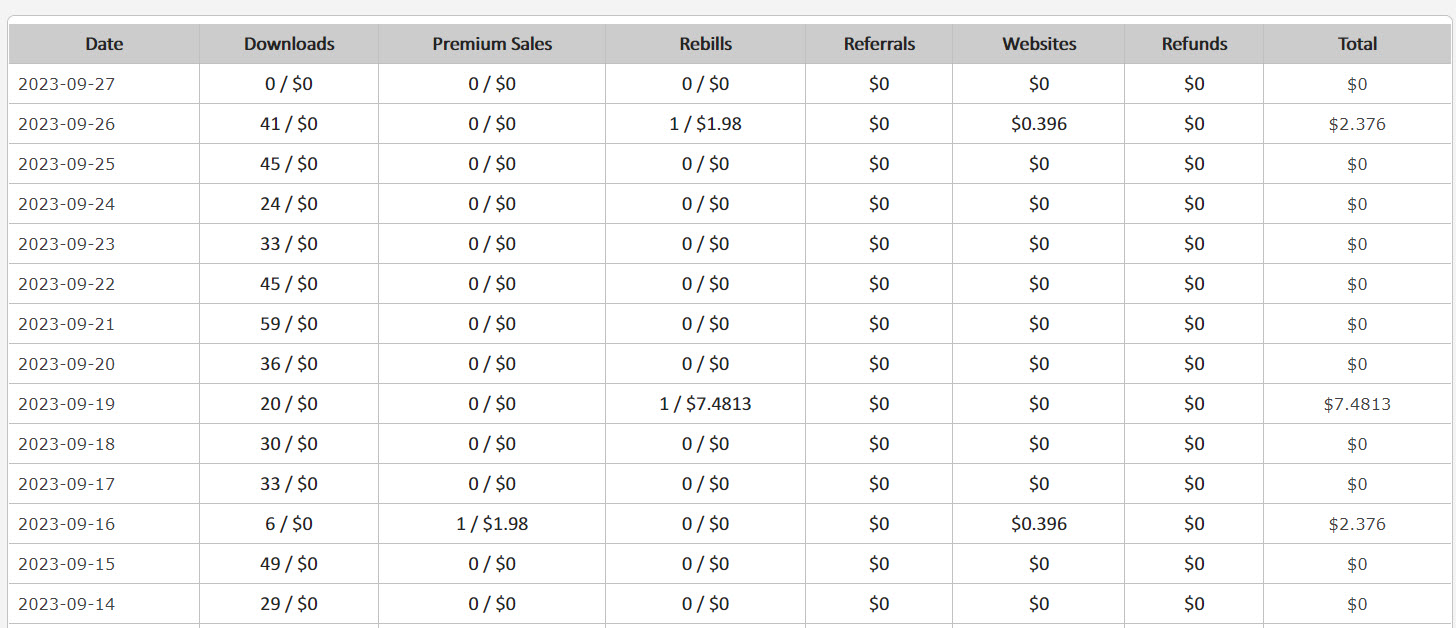The image size is (1456, 628).
Task: Click the Premium Sales column header
Action: (492, 44)
